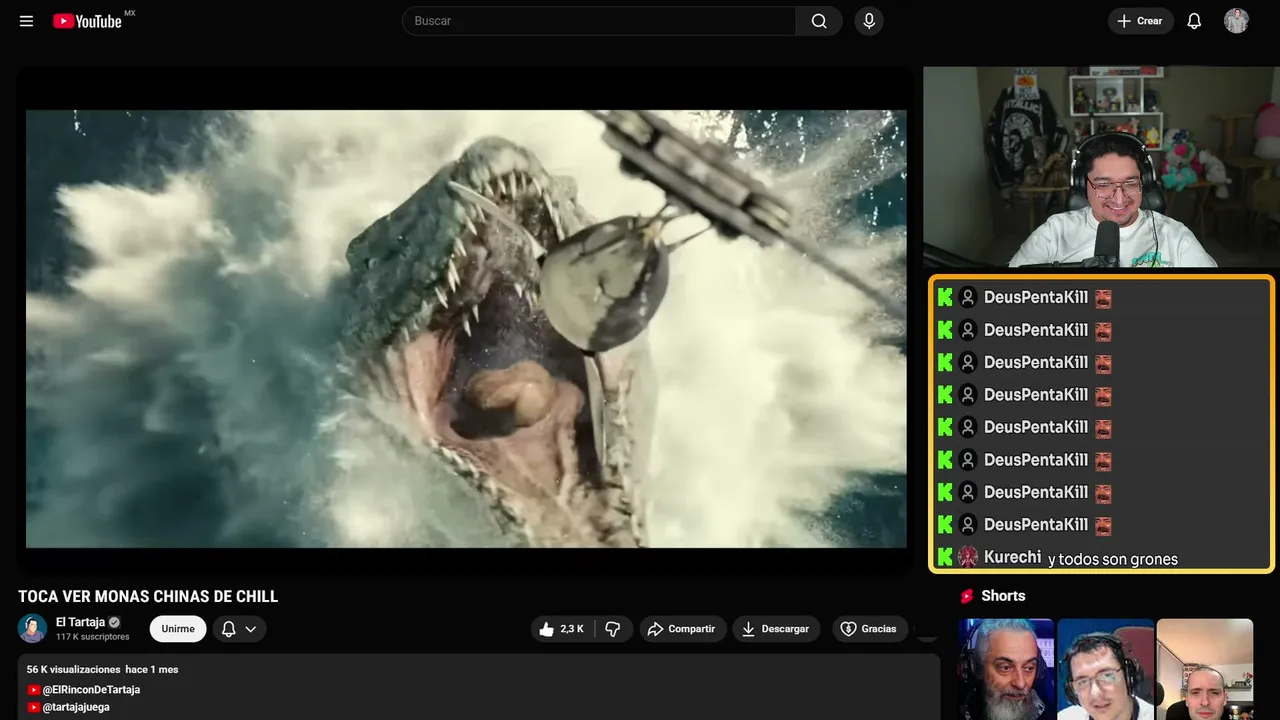This screenshot has width=1280, height=720.
Task: Expand channel notification bell dropdown
Action: pos(239,629)
